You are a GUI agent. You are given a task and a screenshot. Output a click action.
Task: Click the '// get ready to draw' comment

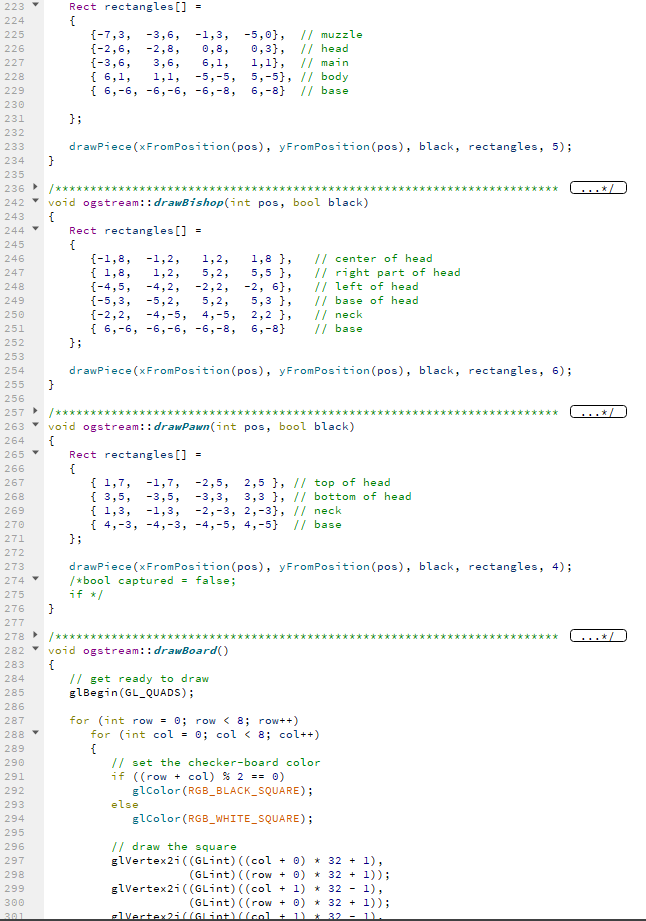pos(139,678)
